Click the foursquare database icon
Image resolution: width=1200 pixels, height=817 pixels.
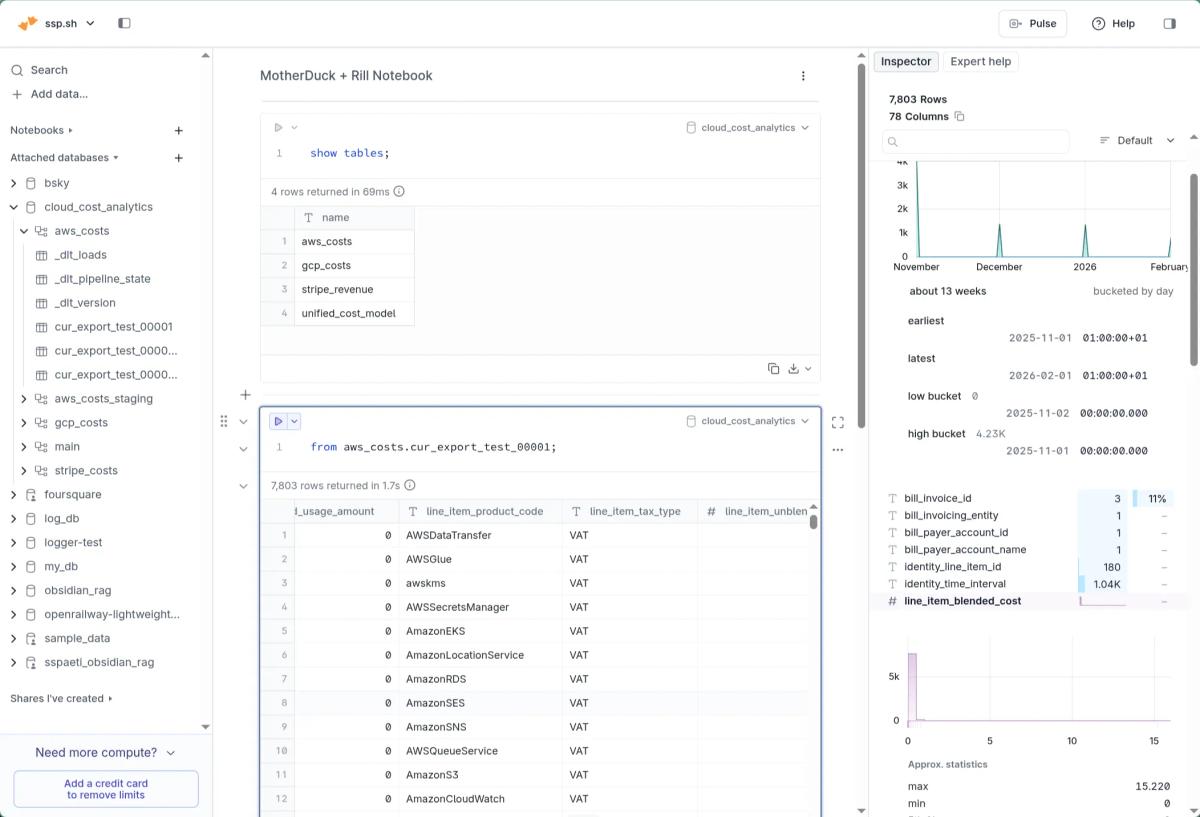pos(31,495)
